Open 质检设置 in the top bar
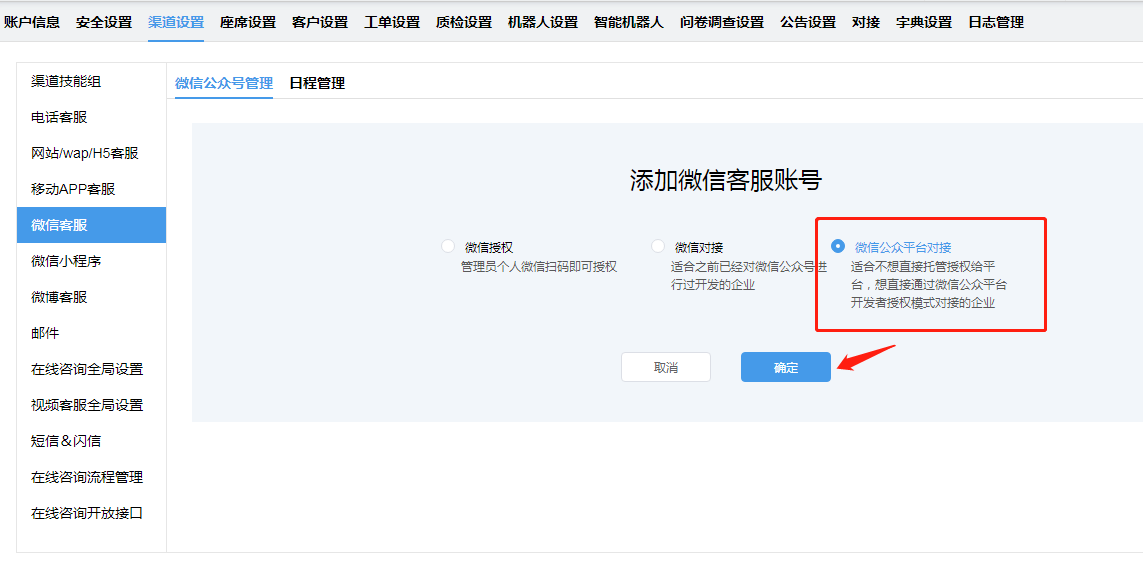The image size is (1143, 562). coord(464,23)
